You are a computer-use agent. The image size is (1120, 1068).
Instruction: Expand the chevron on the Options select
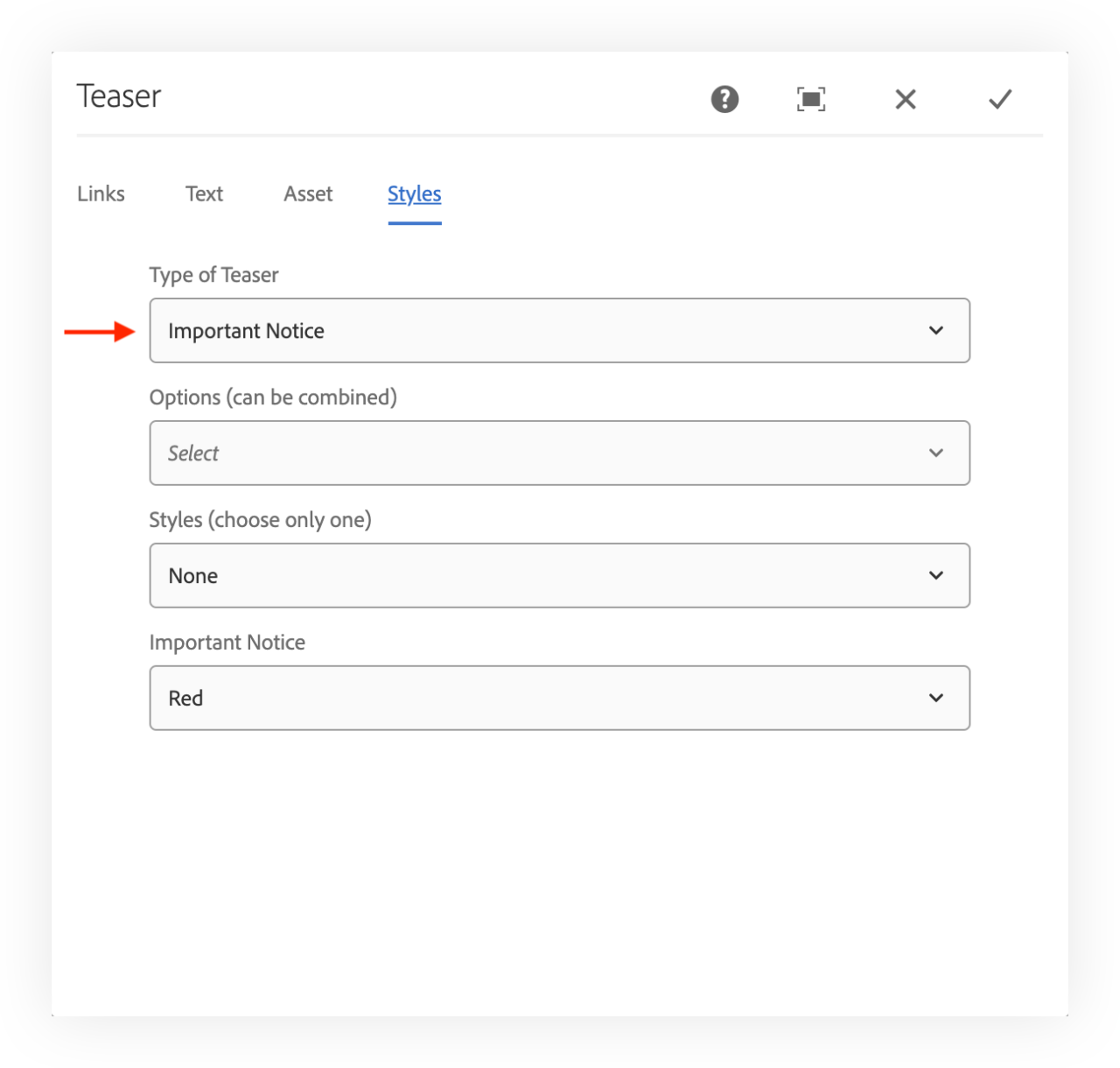(x=936, y=453)
